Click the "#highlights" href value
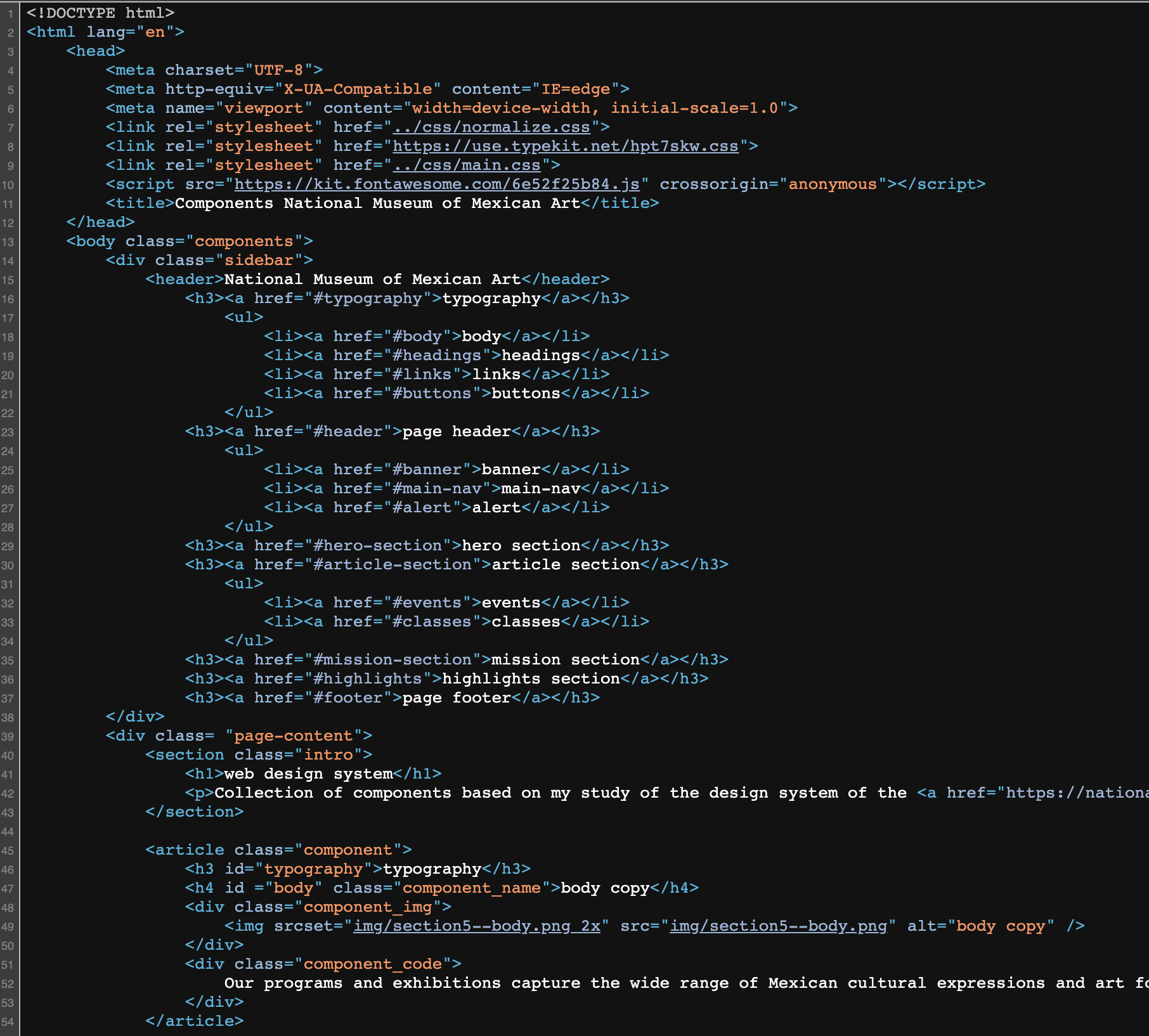 pos(368,678)
